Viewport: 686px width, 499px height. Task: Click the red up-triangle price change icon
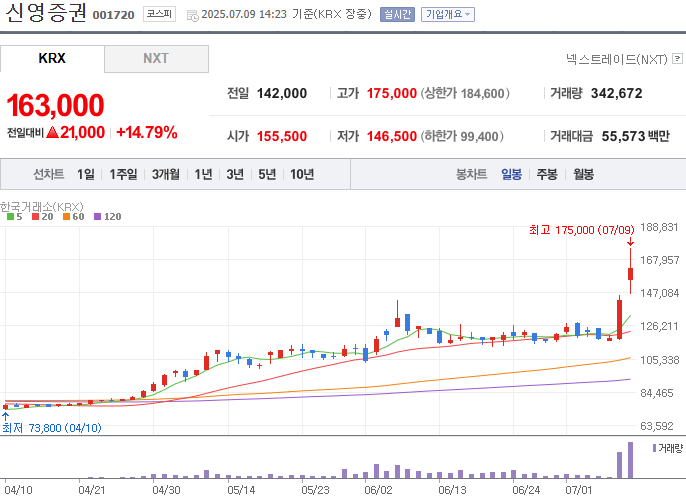point(52,132)
